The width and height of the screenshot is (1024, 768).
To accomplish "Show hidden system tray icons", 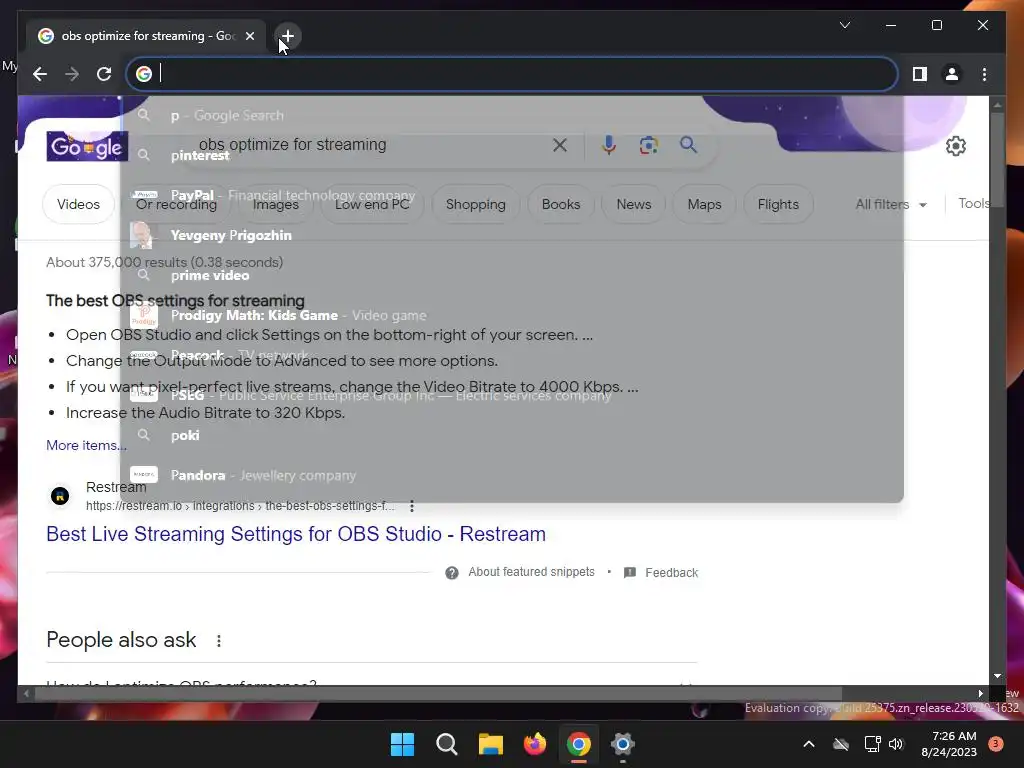I will 808,744.
